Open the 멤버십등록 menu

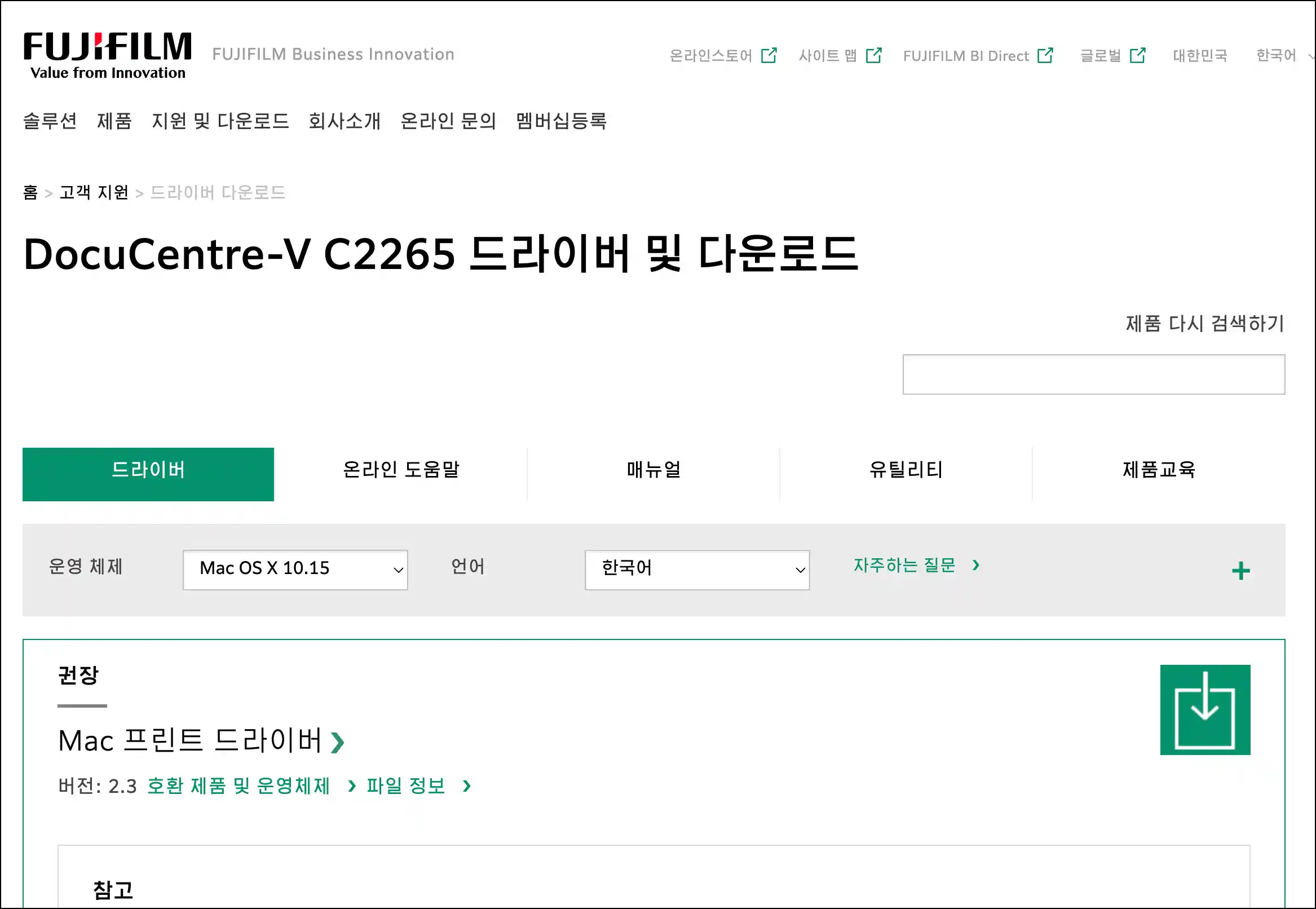tap(562, 121)
